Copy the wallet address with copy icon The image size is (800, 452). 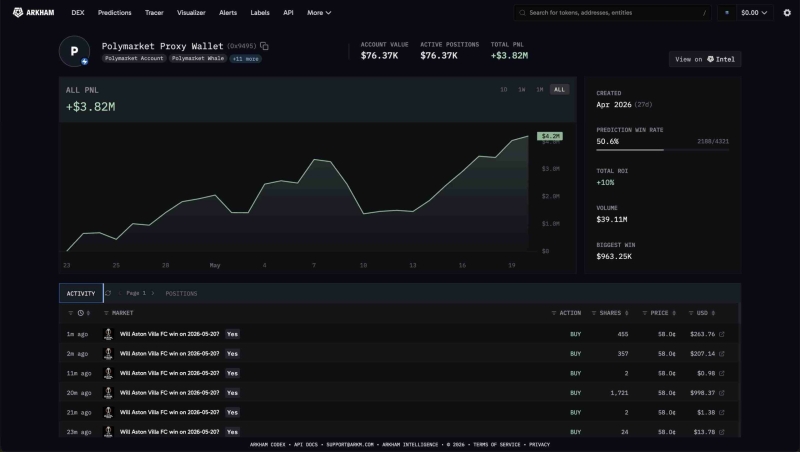[x=264, y=46]
